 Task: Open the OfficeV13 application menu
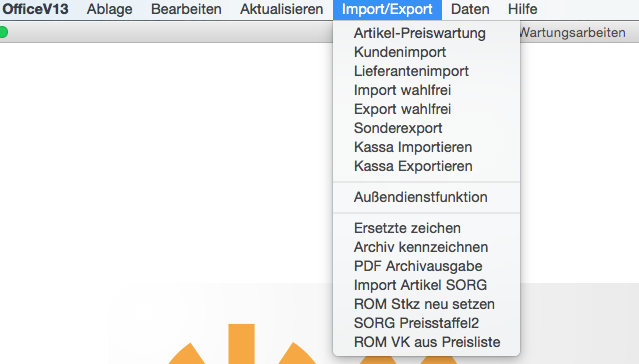(35, 9)
